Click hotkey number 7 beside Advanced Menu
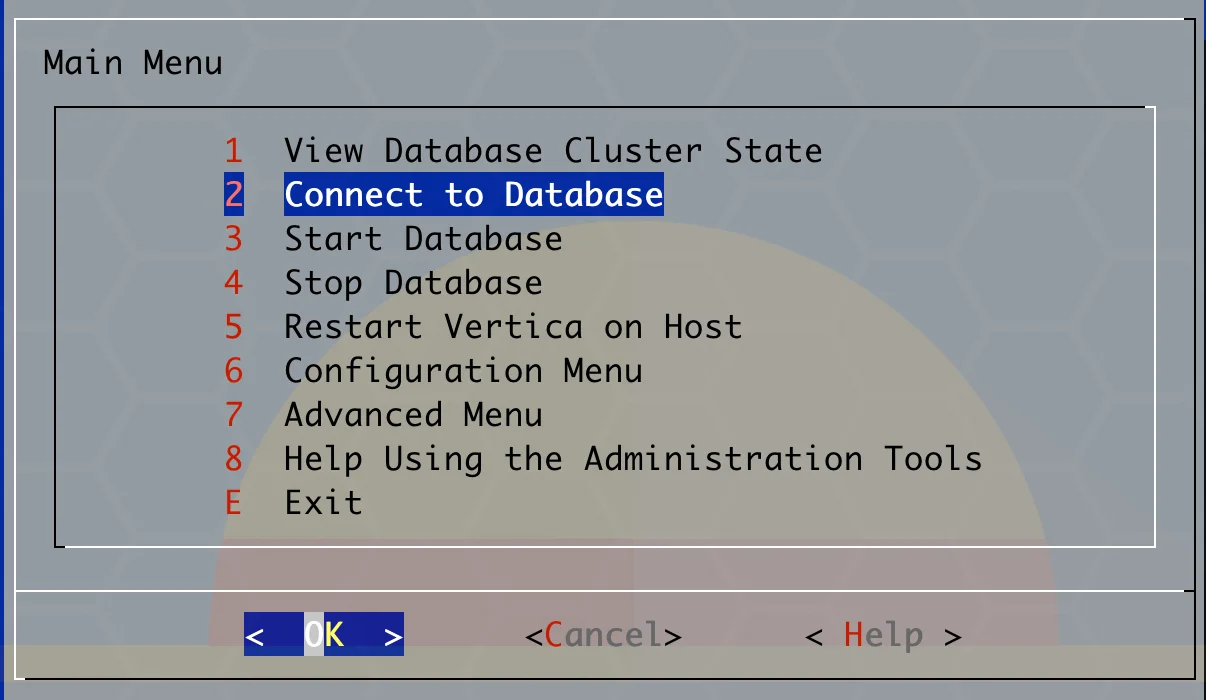 (233, 415)
